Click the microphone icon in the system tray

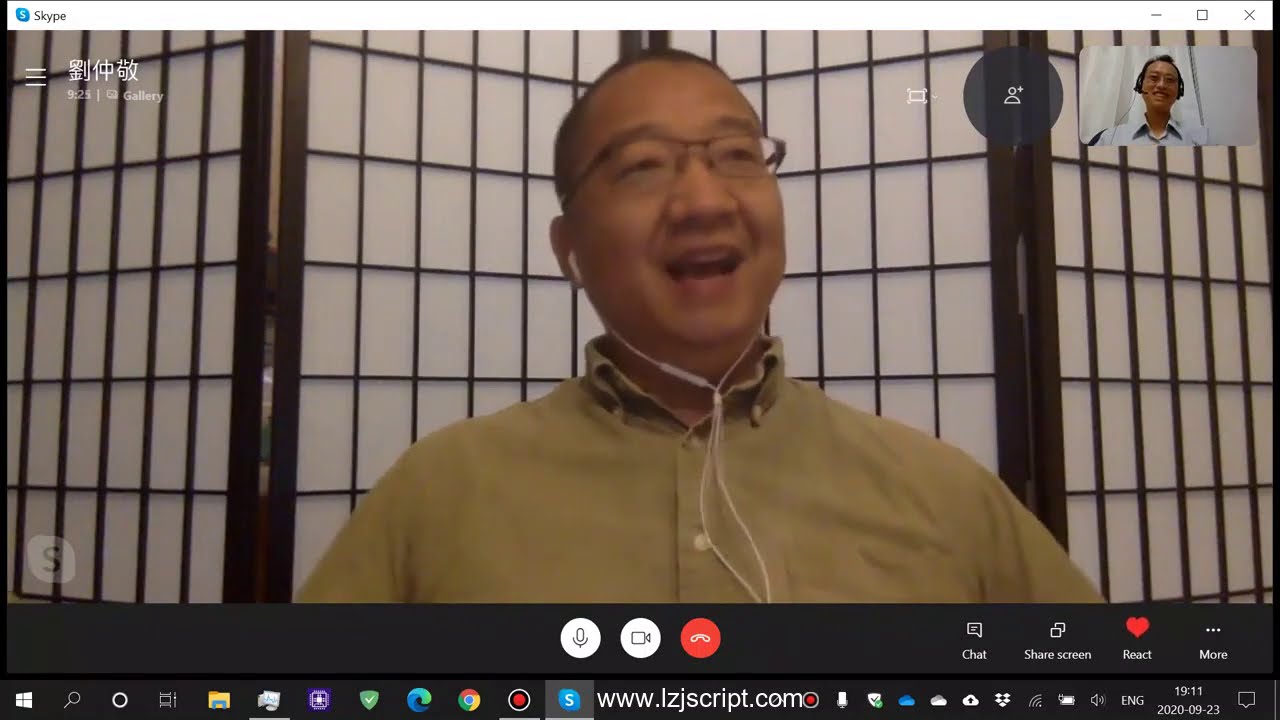[x=842, y=700]
